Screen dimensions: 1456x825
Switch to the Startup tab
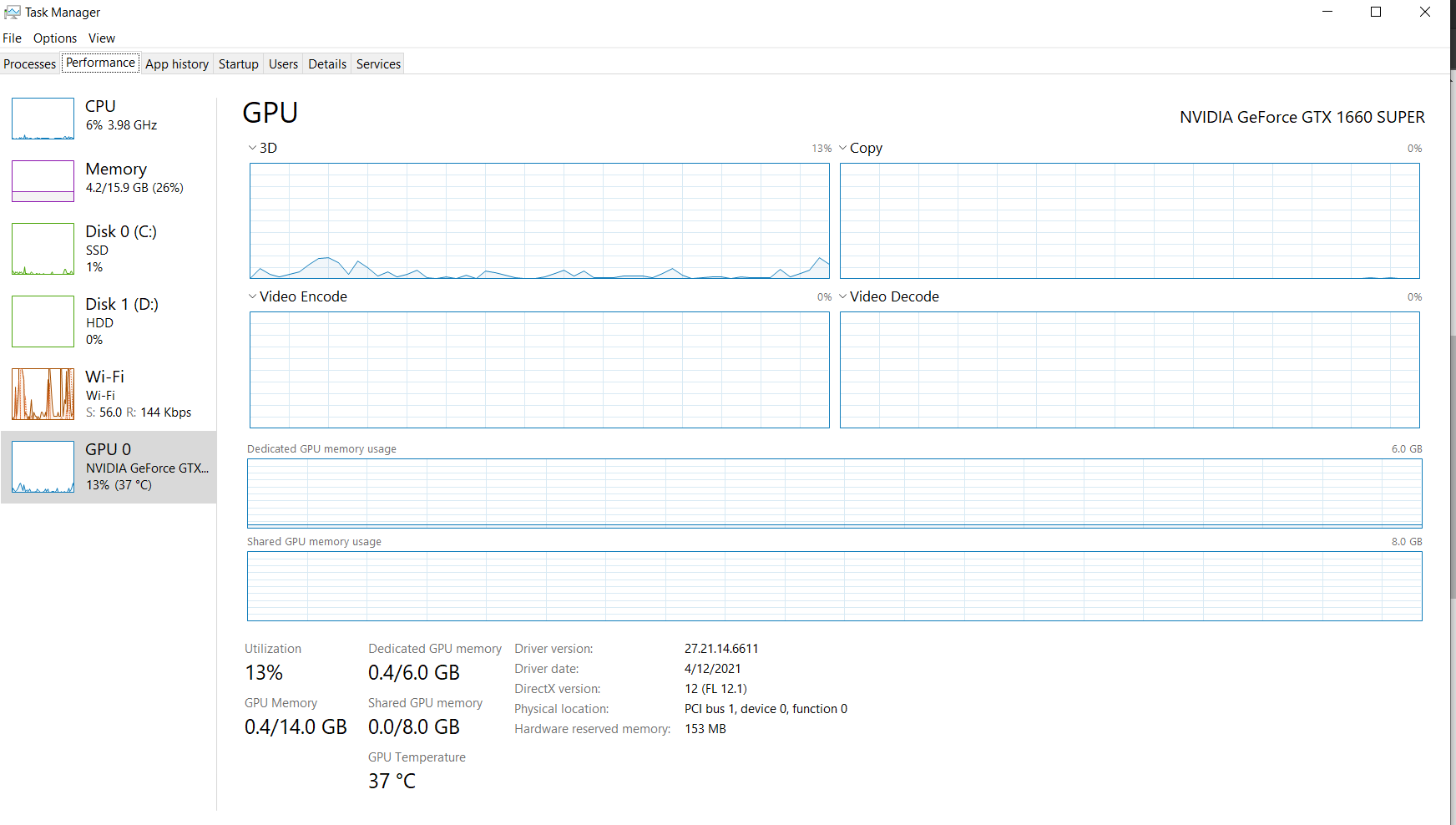click(239, 64)
